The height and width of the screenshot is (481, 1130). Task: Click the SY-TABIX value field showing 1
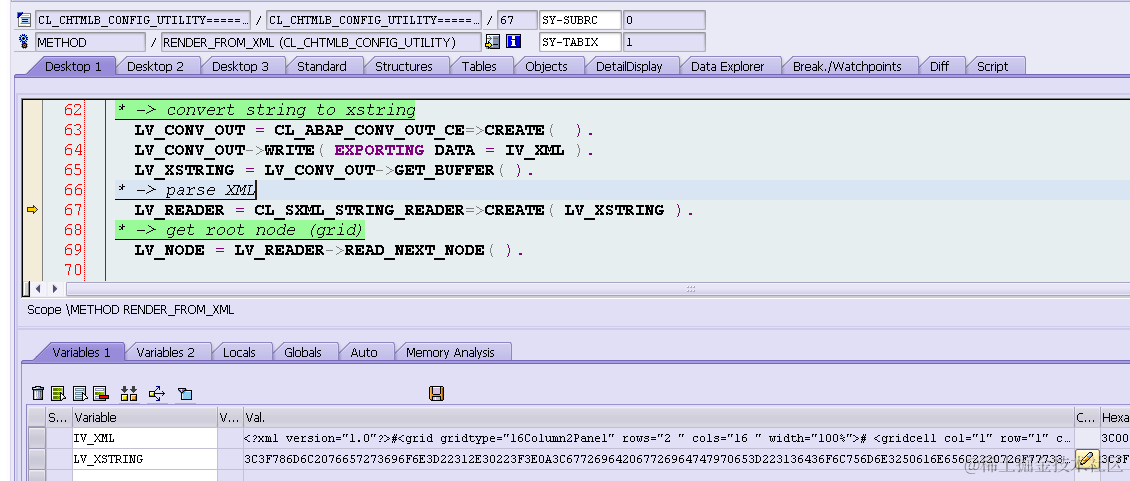[x=664, y=42]
